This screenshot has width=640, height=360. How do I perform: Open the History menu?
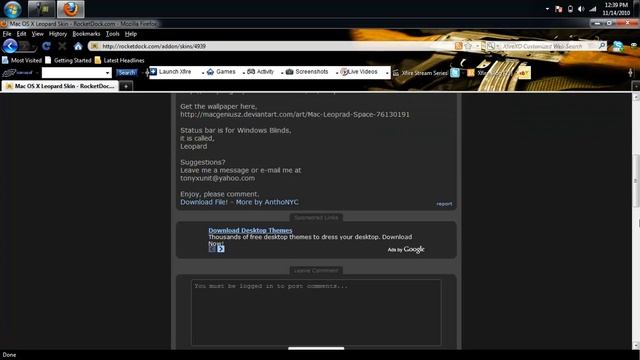coord(58,34)
